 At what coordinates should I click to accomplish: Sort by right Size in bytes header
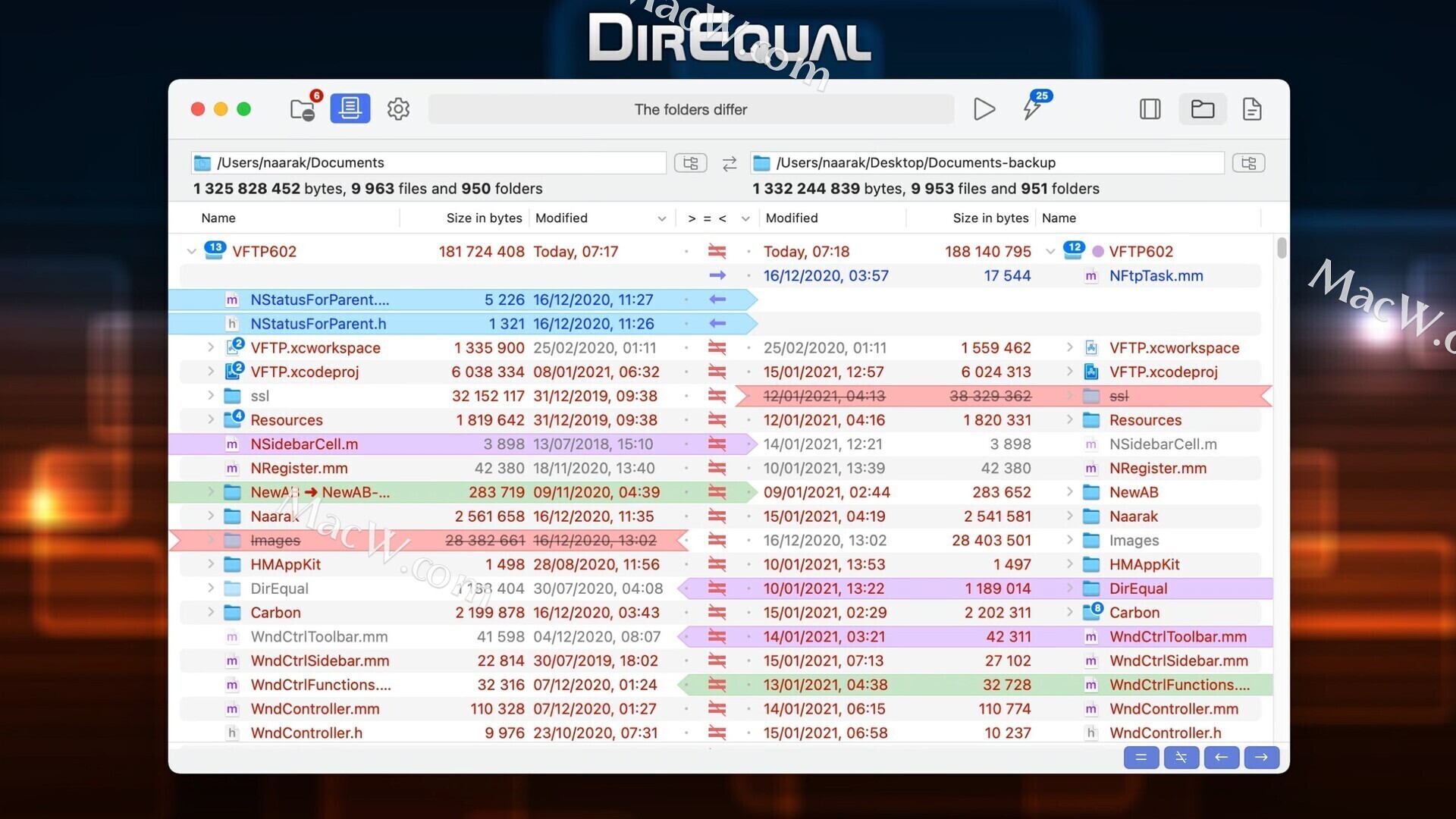click(x=990, y=218)
